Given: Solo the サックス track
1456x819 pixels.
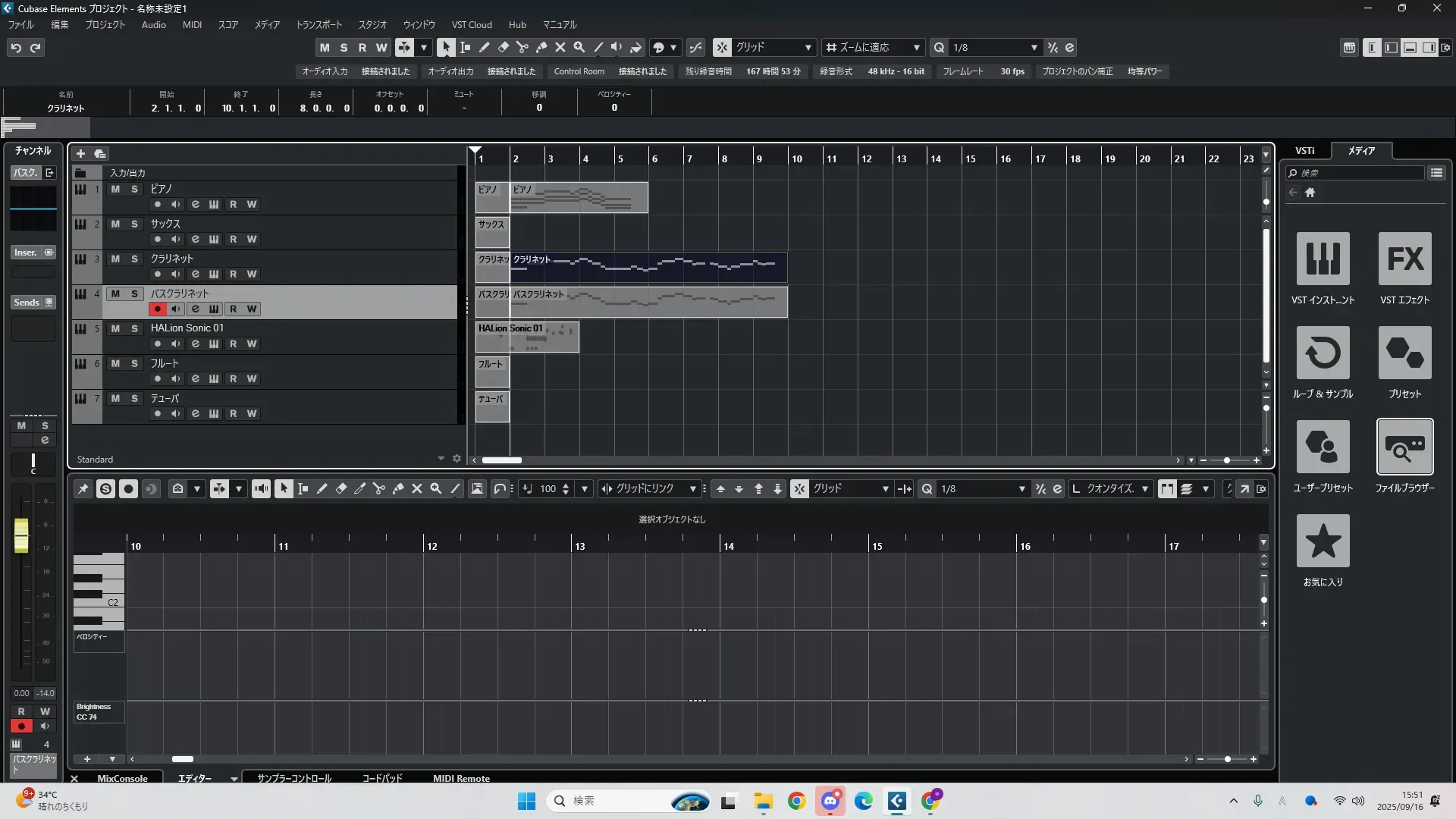Looking at the screenshot, I should pyautogui.click(x=134, y=224).
